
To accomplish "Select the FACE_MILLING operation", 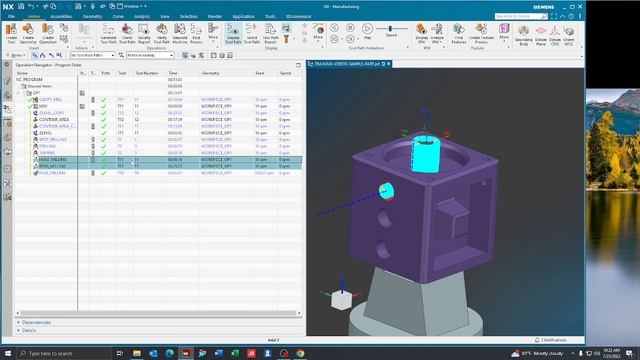I will [52, 173].
